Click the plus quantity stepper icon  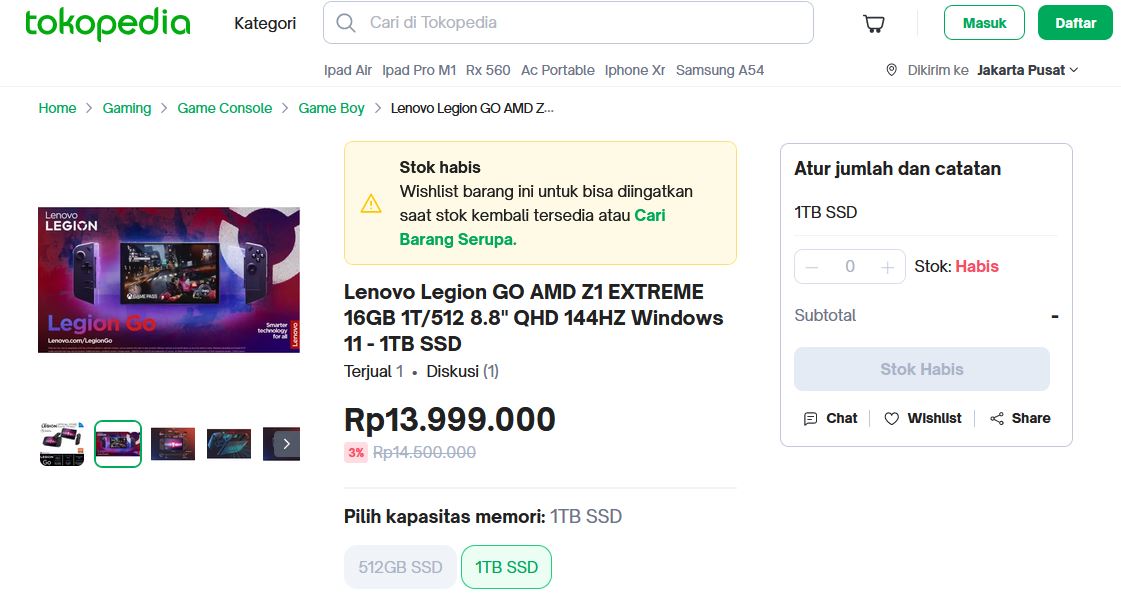[887, 267]
